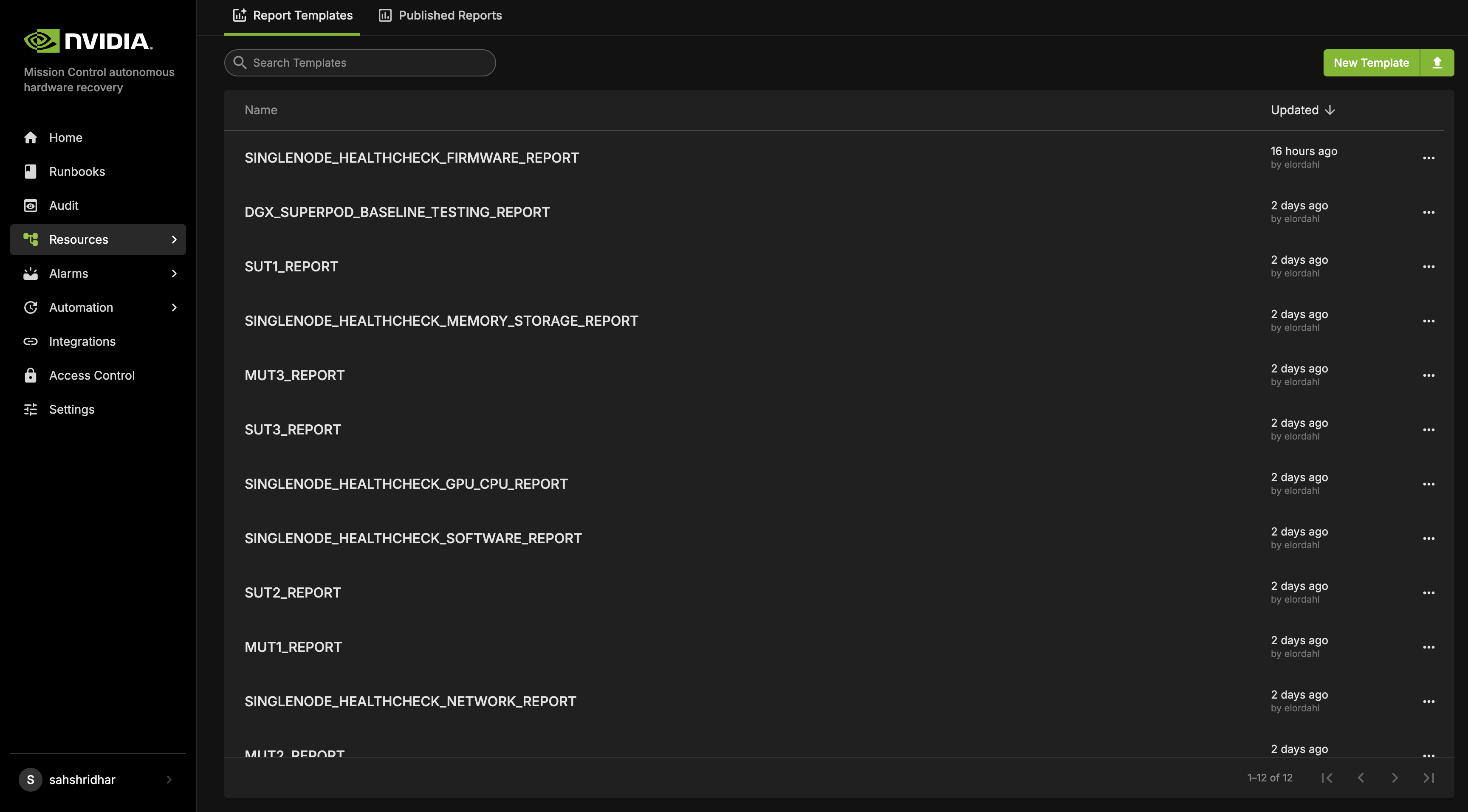
Task: Open more options for SUT2_REPORT
Action: pos(1428,592)
